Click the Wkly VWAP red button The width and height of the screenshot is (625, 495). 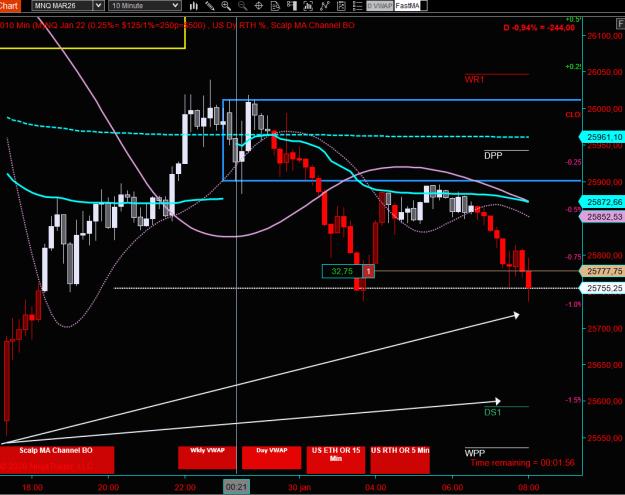pyautogui.click(x=207, y=458)
